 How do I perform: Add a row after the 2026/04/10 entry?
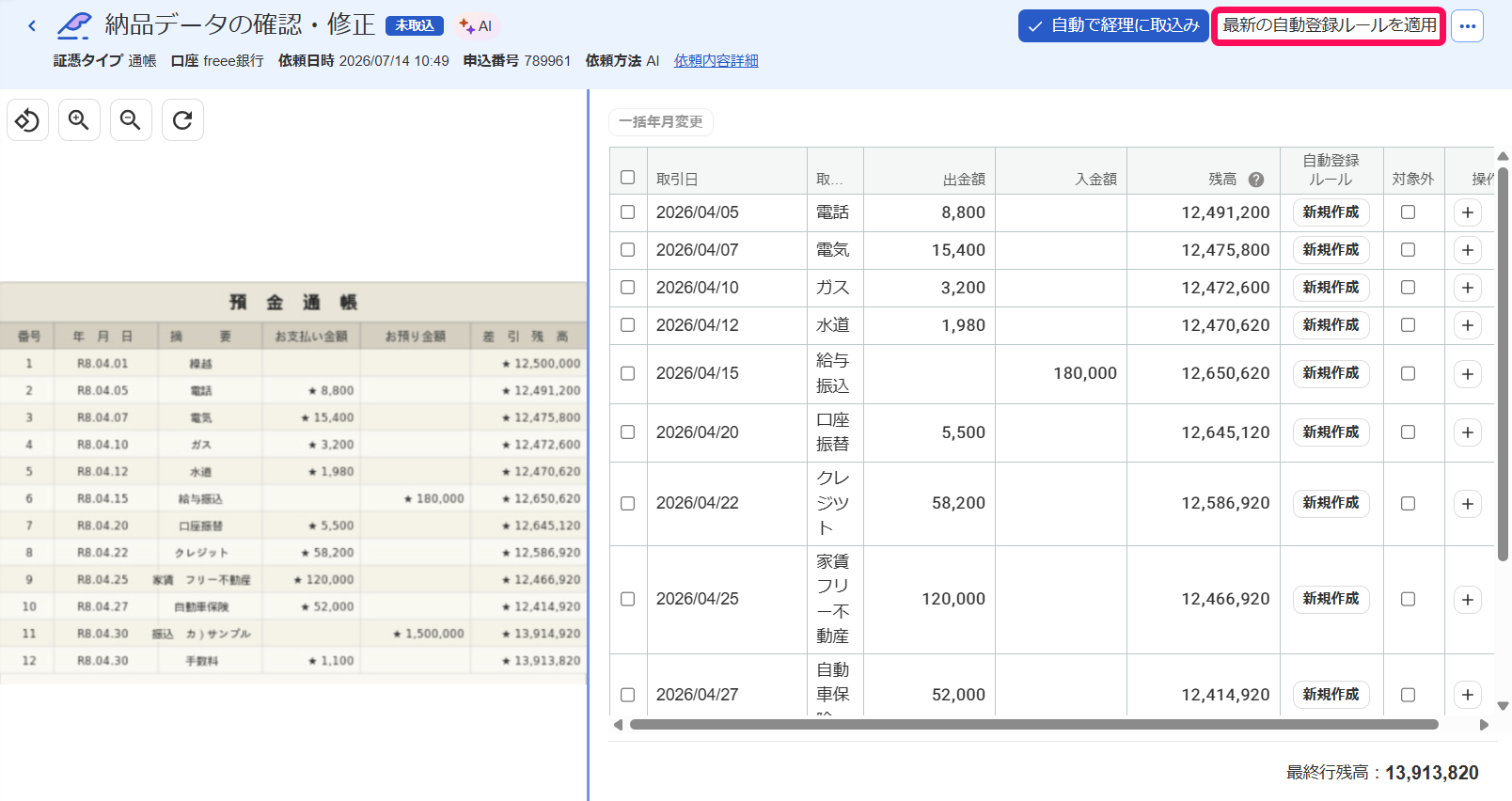[x=1468, y=288]
